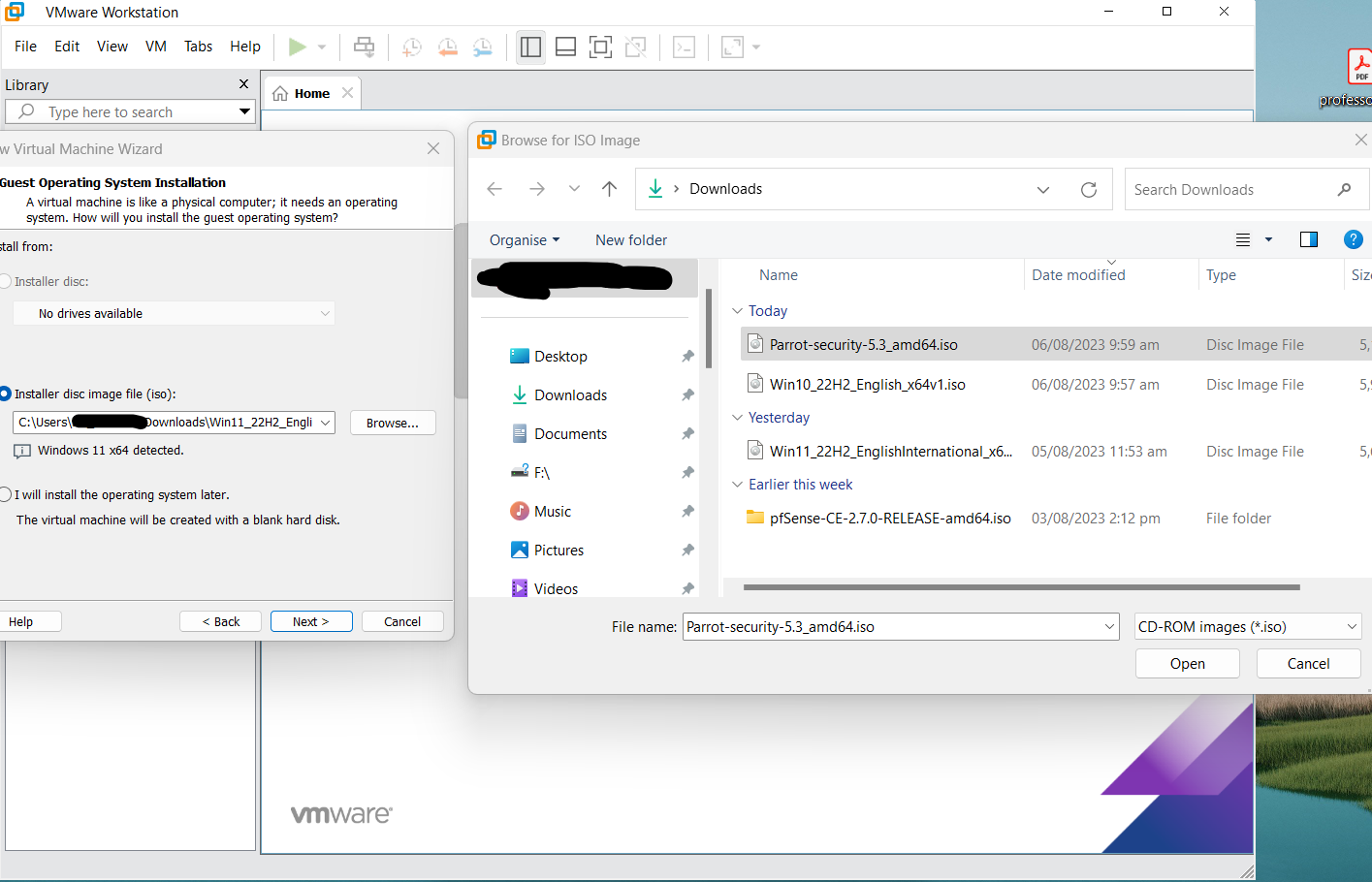Open the Tabs menu
The height and width of the screenshot is (882, 1372).
[198, 47]
